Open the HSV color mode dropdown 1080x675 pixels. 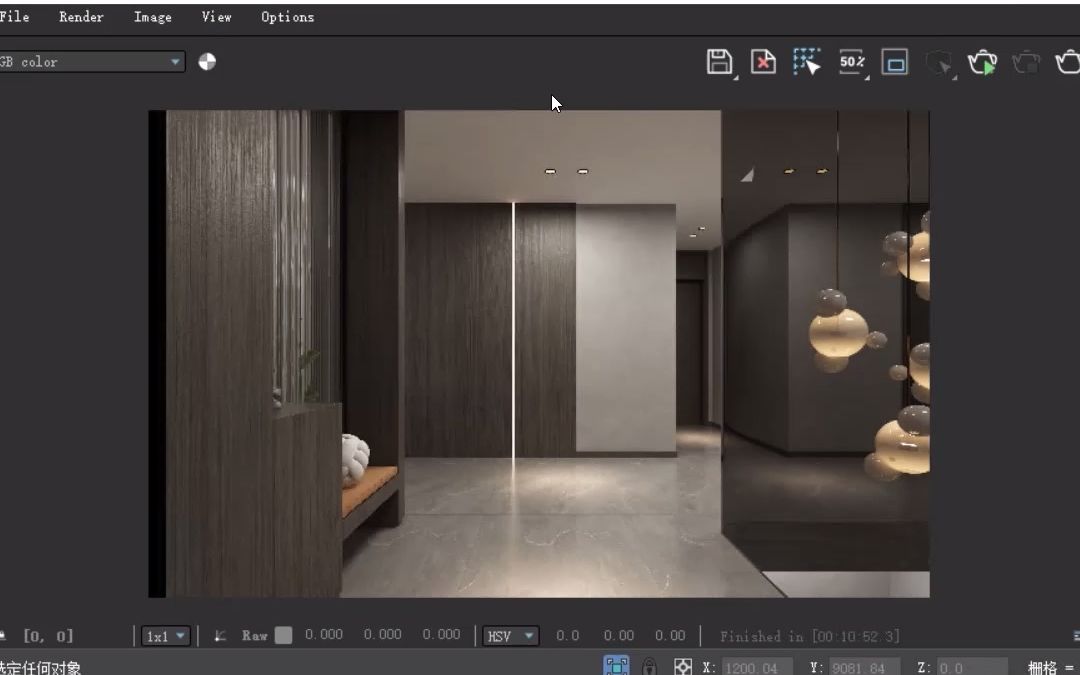pyautogui.click(x=510, y=636)
